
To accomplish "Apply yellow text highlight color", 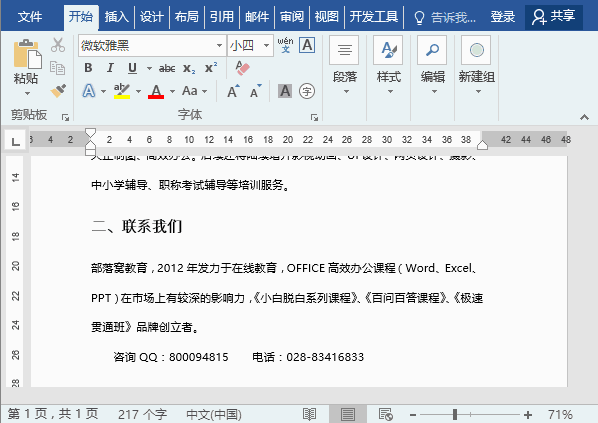I will (122, 91).
